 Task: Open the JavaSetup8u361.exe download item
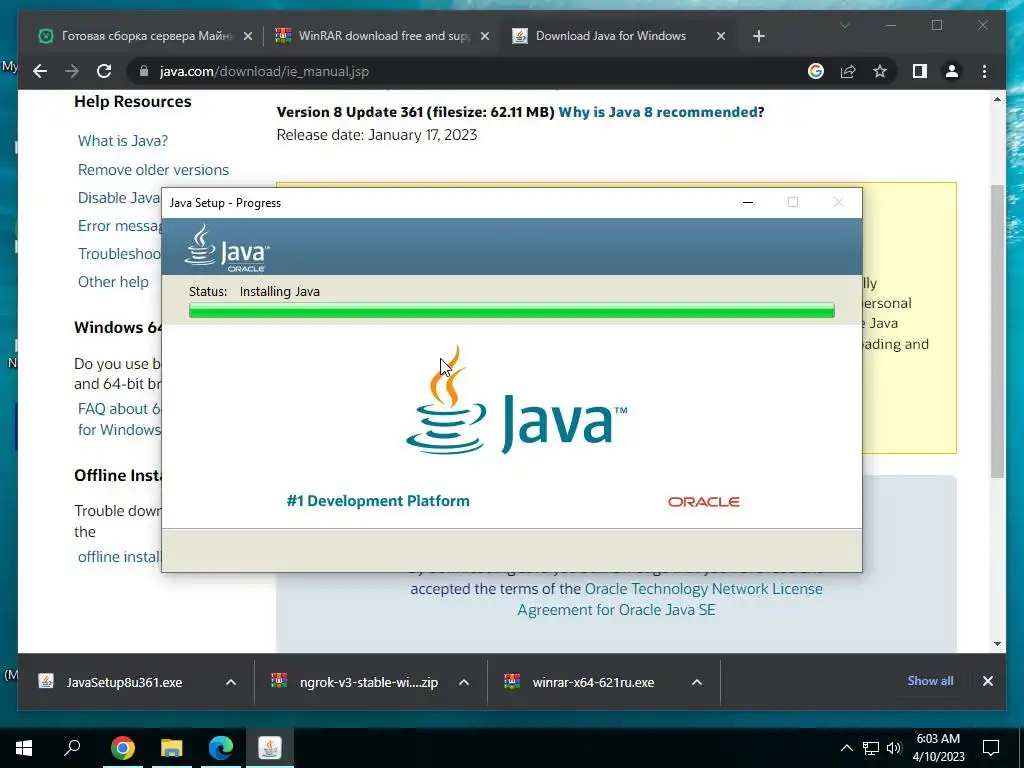tap(124, 682)
